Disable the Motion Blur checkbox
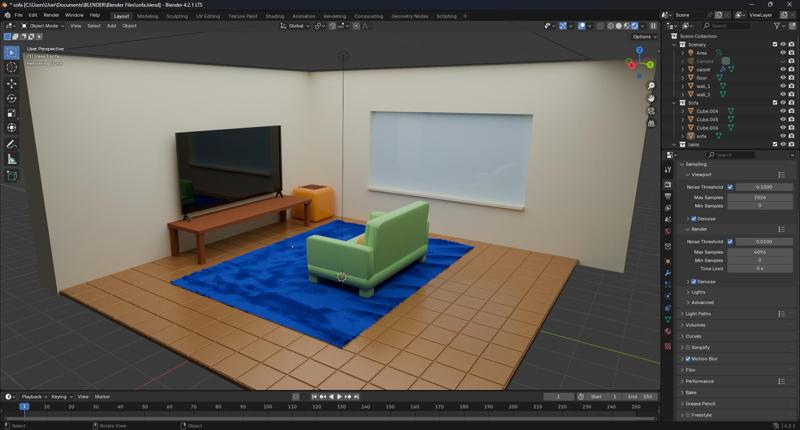800x430 pixels. coord(689,358)
